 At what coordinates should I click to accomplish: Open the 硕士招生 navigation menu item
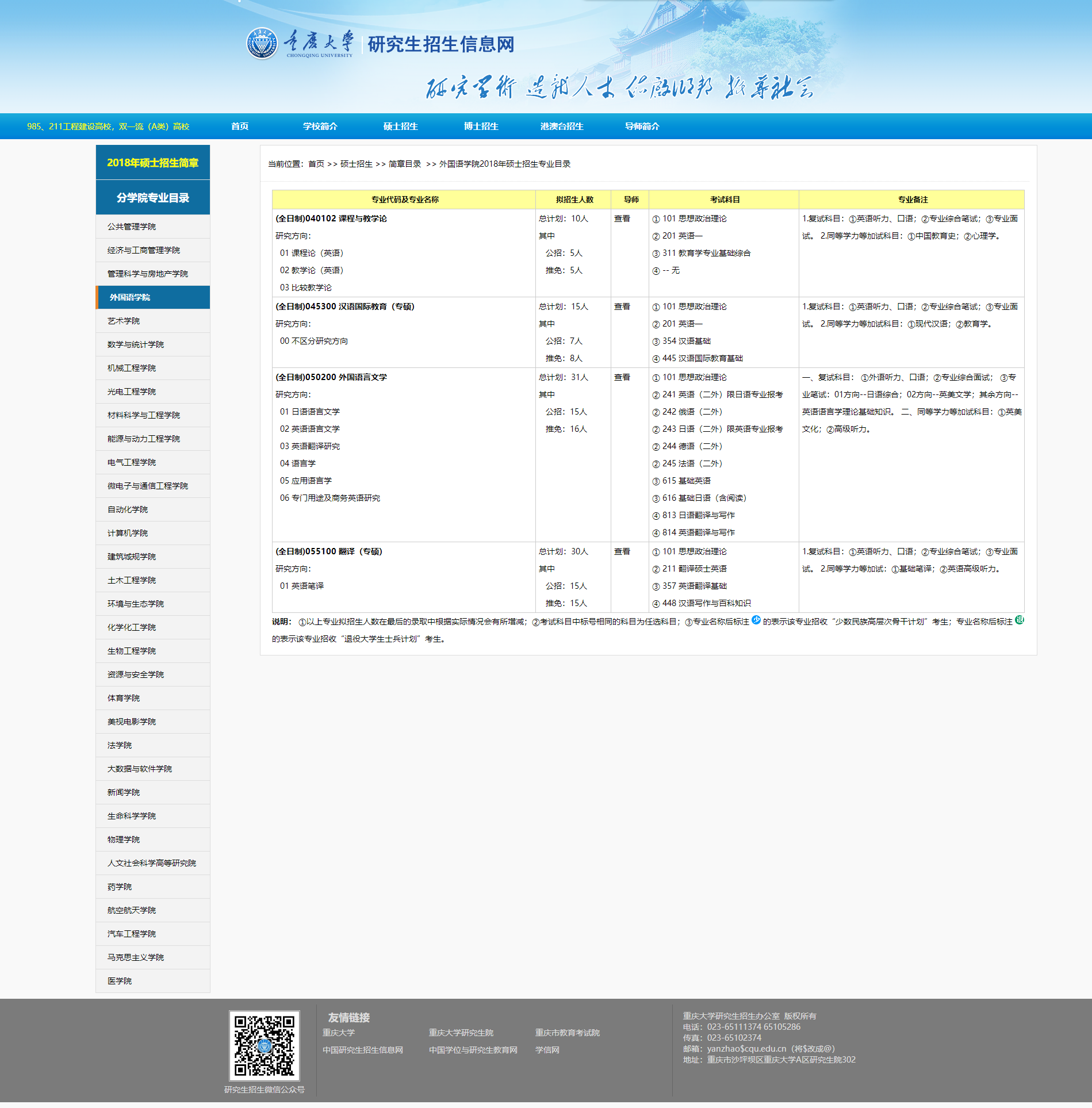(400, 126)
